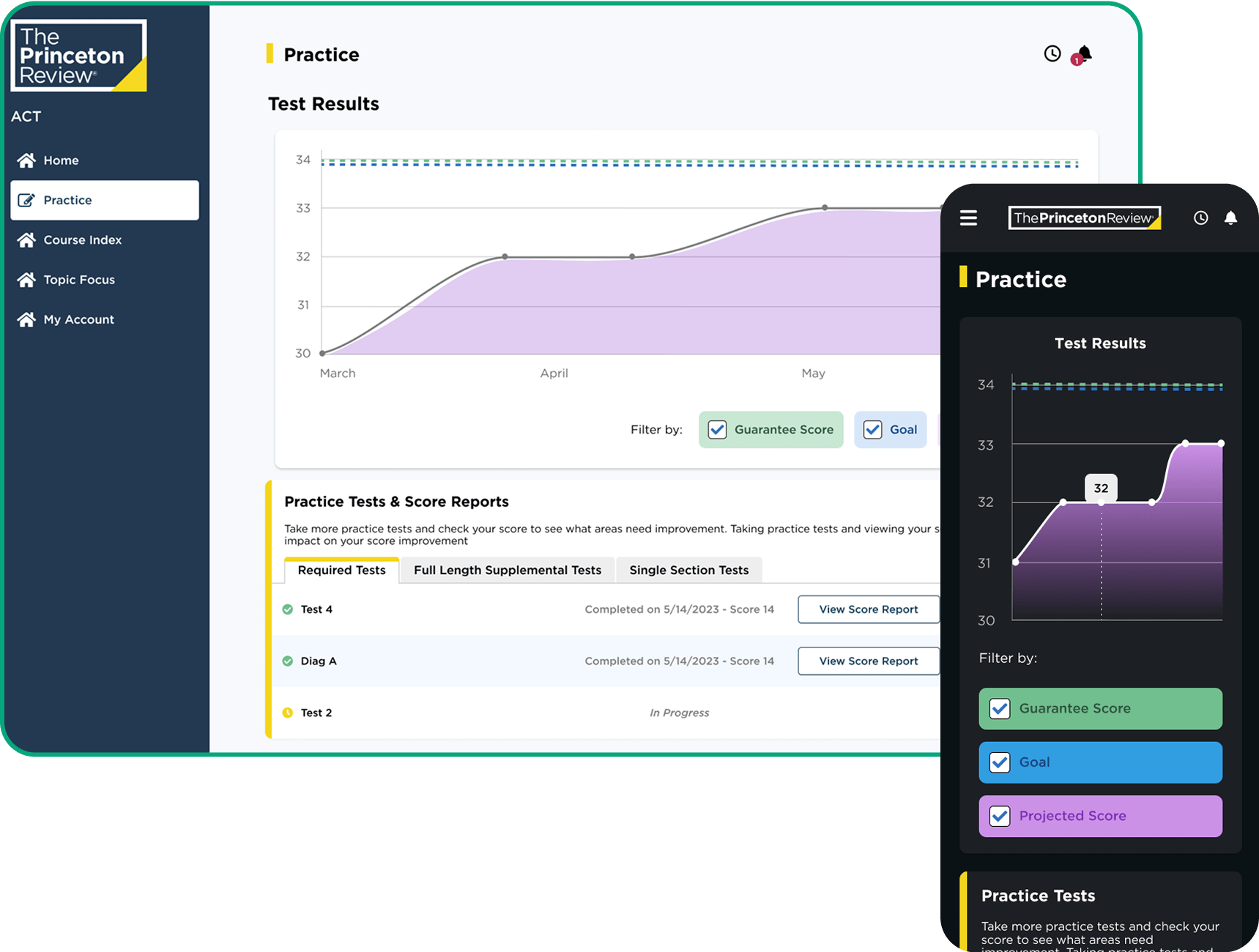This screenshot has height=952, width=1259.
Task: Open the notification bell with red badge
Action: click(x=1083, y=54)
